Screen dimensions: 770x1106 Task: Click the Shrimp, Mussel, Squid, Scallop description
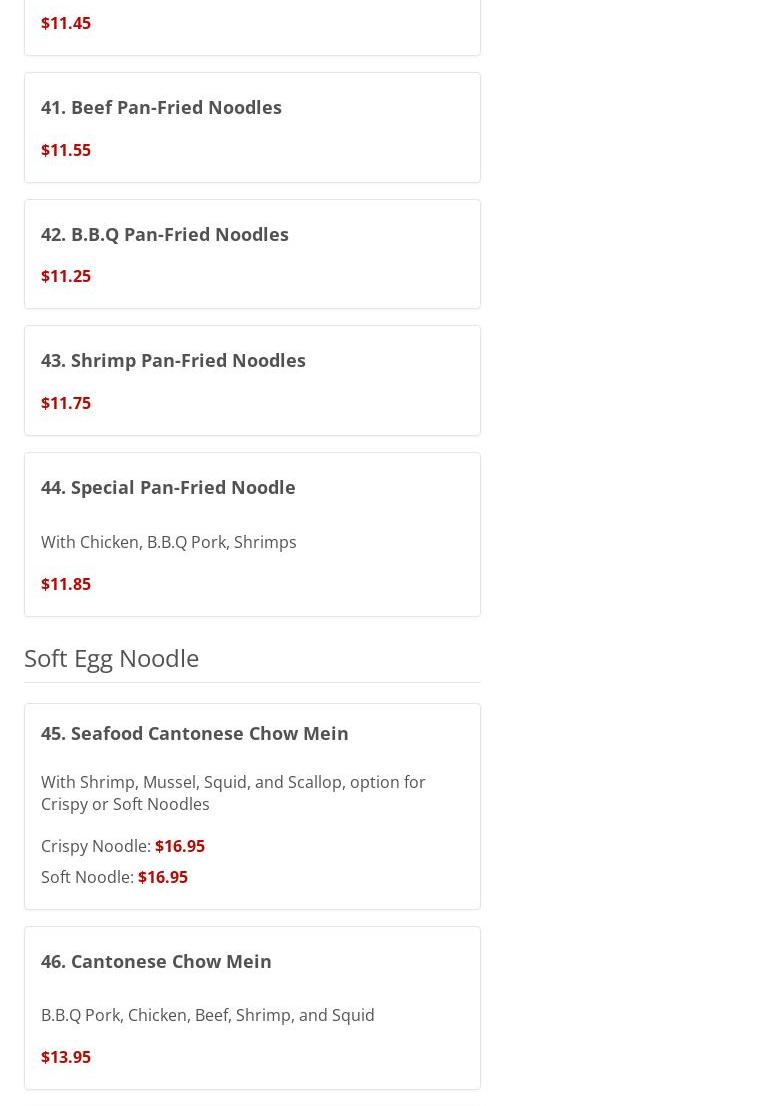(233, 793)
